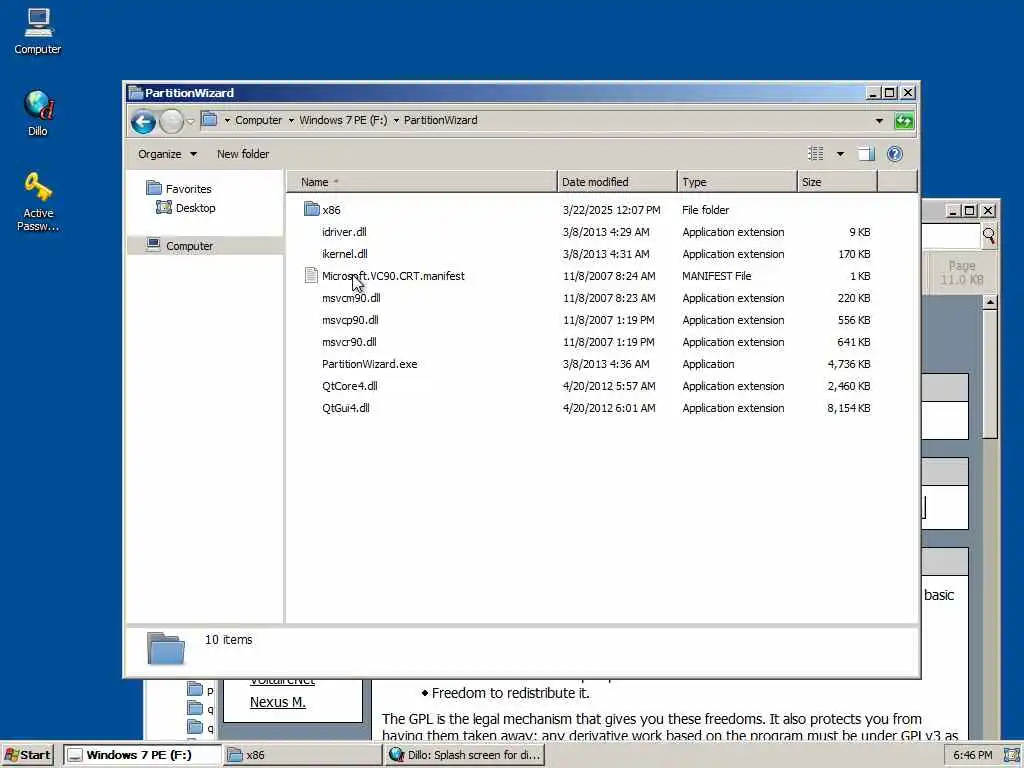This screenshot has width=1024, height=768.
Task: Click the taskbar clock showing 6:46 PM
Action: (972, 755)
